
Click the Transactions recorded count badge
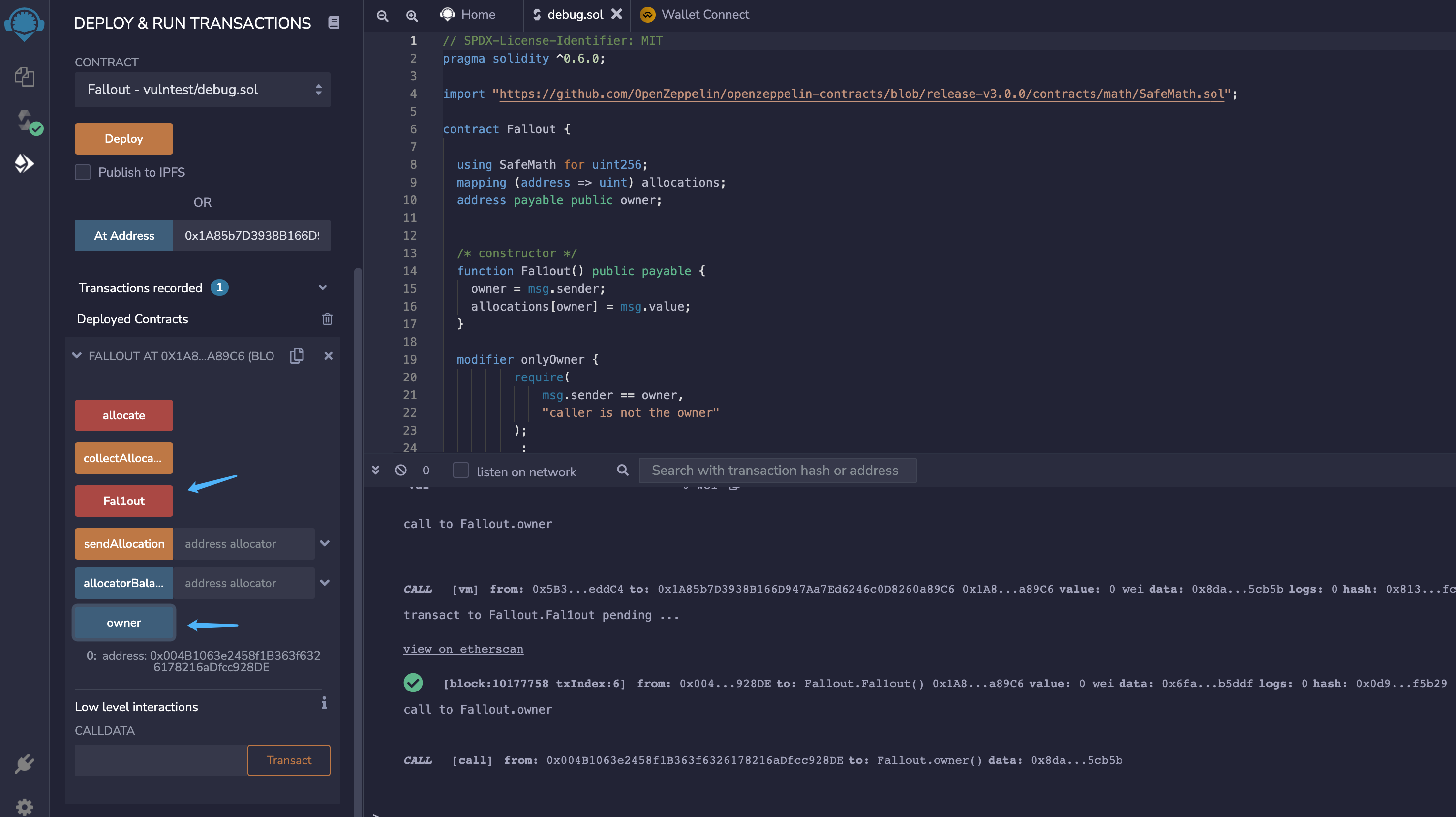(219, 287)
